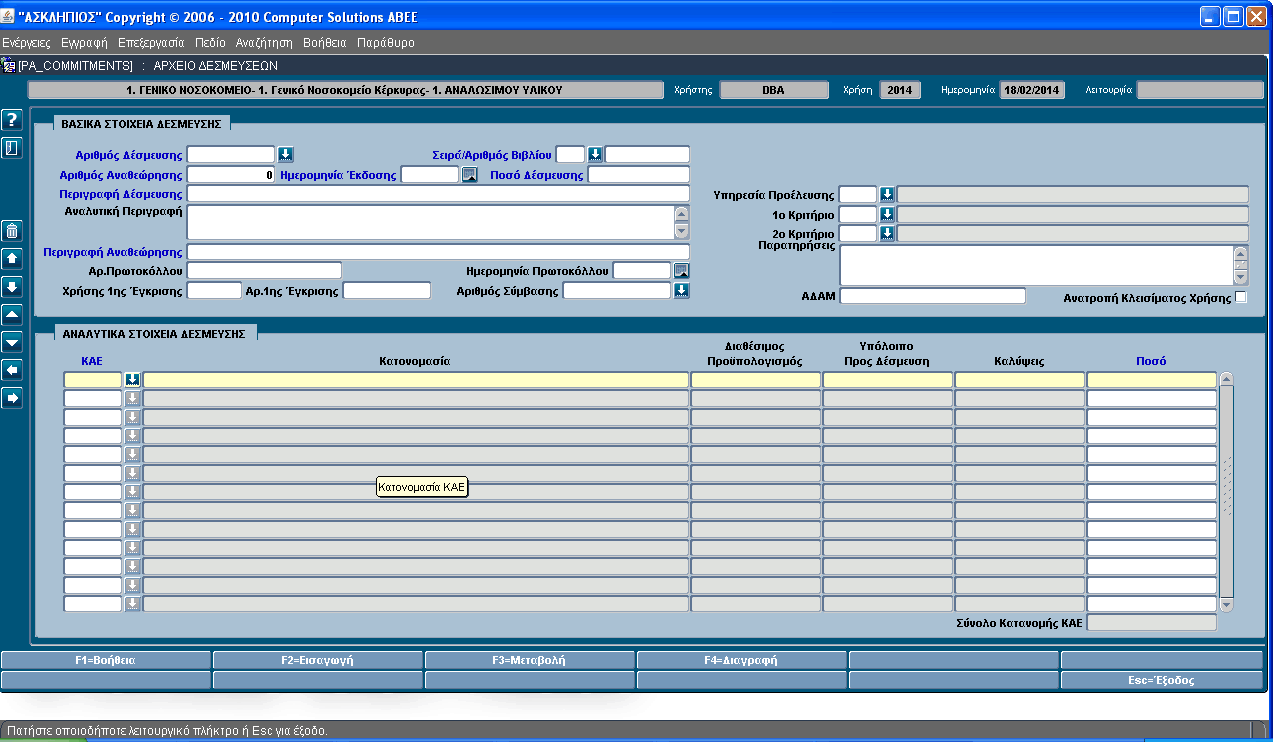Open lookup list for Σειρά/Αριθμός Βιβλίου
This screenshot has width=1273, height=742.
595,154
